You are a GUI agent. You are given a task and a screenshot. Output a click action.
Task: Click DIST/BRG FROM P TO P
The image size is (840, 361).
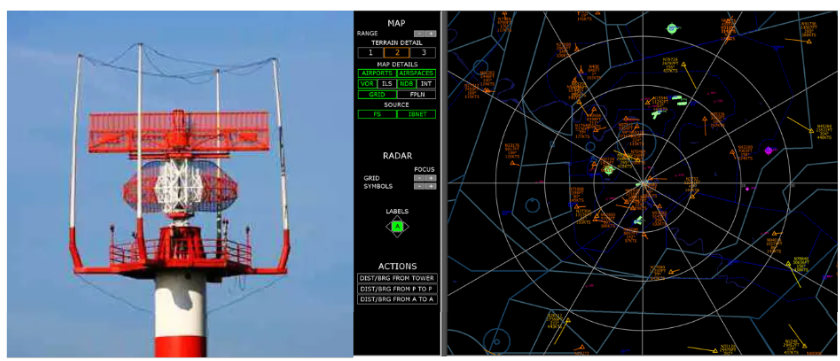tap(397, 289)
